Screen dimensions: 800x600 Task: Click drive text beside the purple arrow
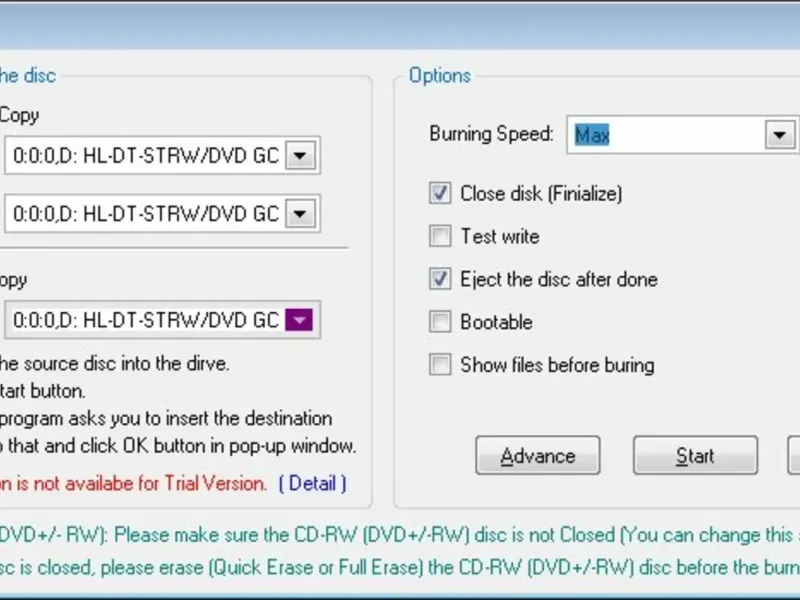click(146, 320)
